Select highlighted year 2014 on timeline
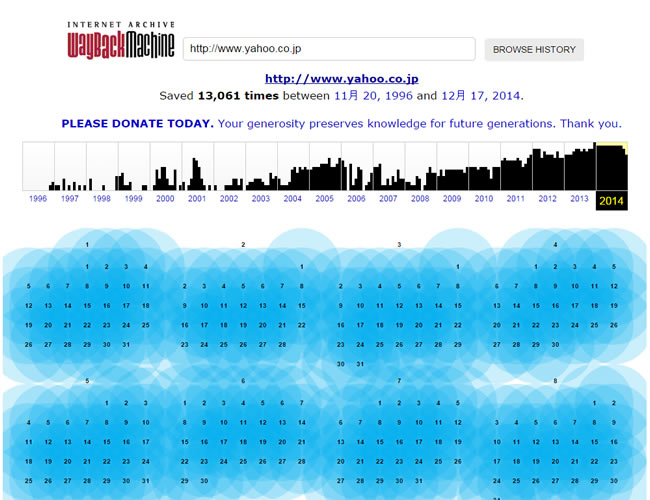Viewport: 650px width, 500px height. (x=611, y=201)
